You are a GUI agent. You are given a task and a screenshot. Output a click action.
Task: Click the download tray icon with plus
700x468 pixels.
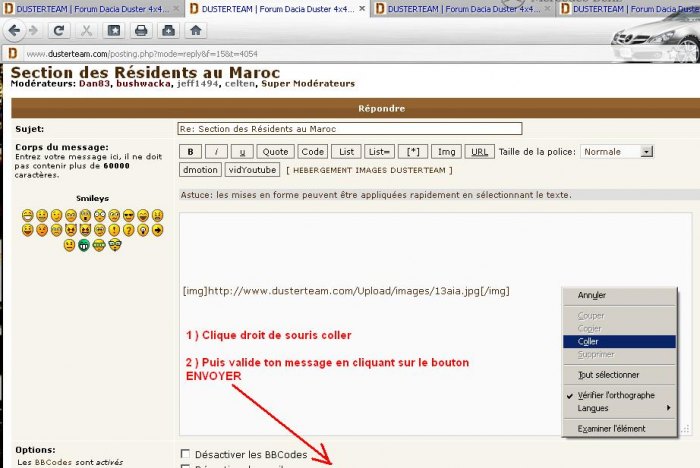(x=168, y=31)
